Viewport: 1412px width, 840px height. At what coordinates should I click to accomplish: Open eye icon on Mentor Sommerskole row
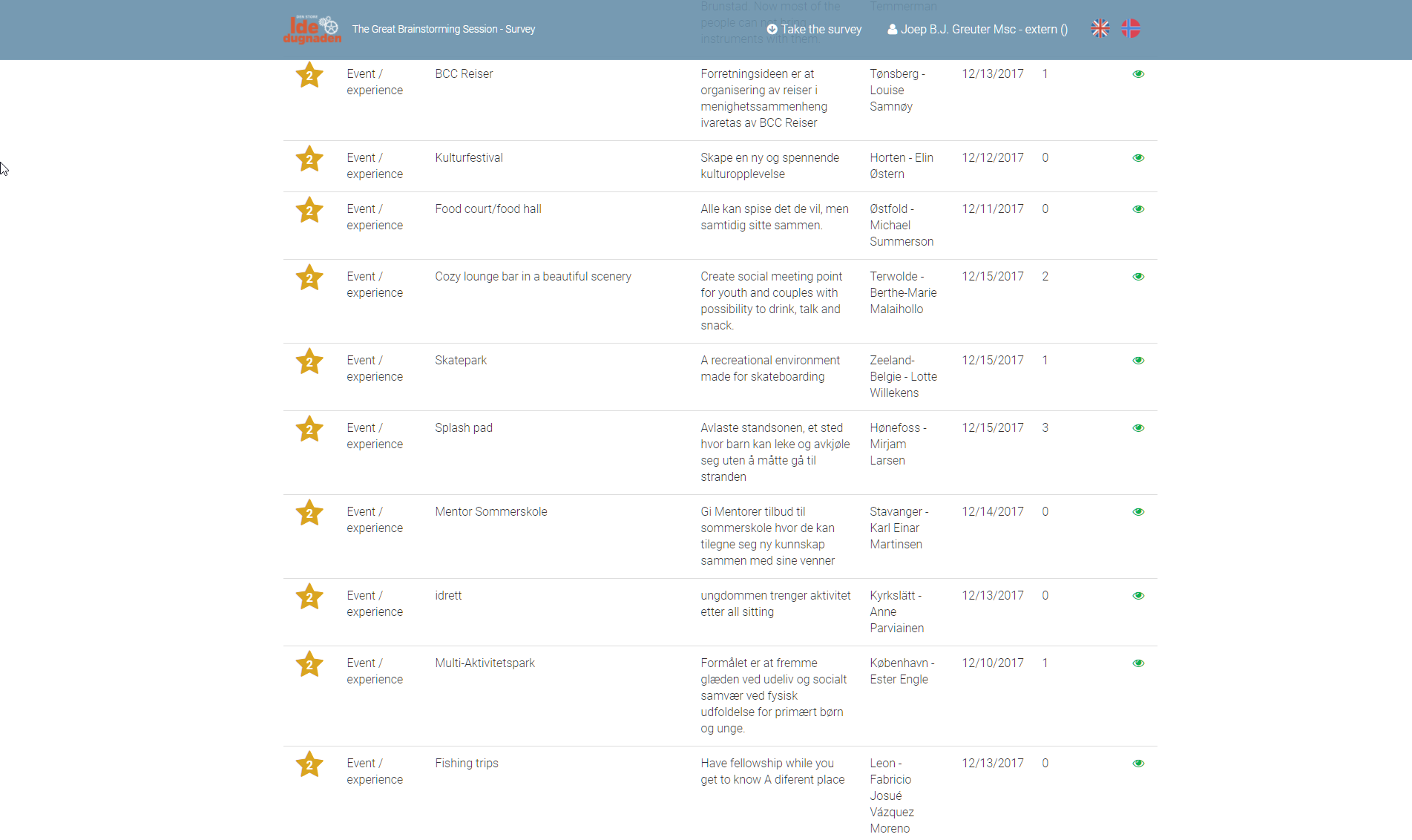[x=1137, y=512]
